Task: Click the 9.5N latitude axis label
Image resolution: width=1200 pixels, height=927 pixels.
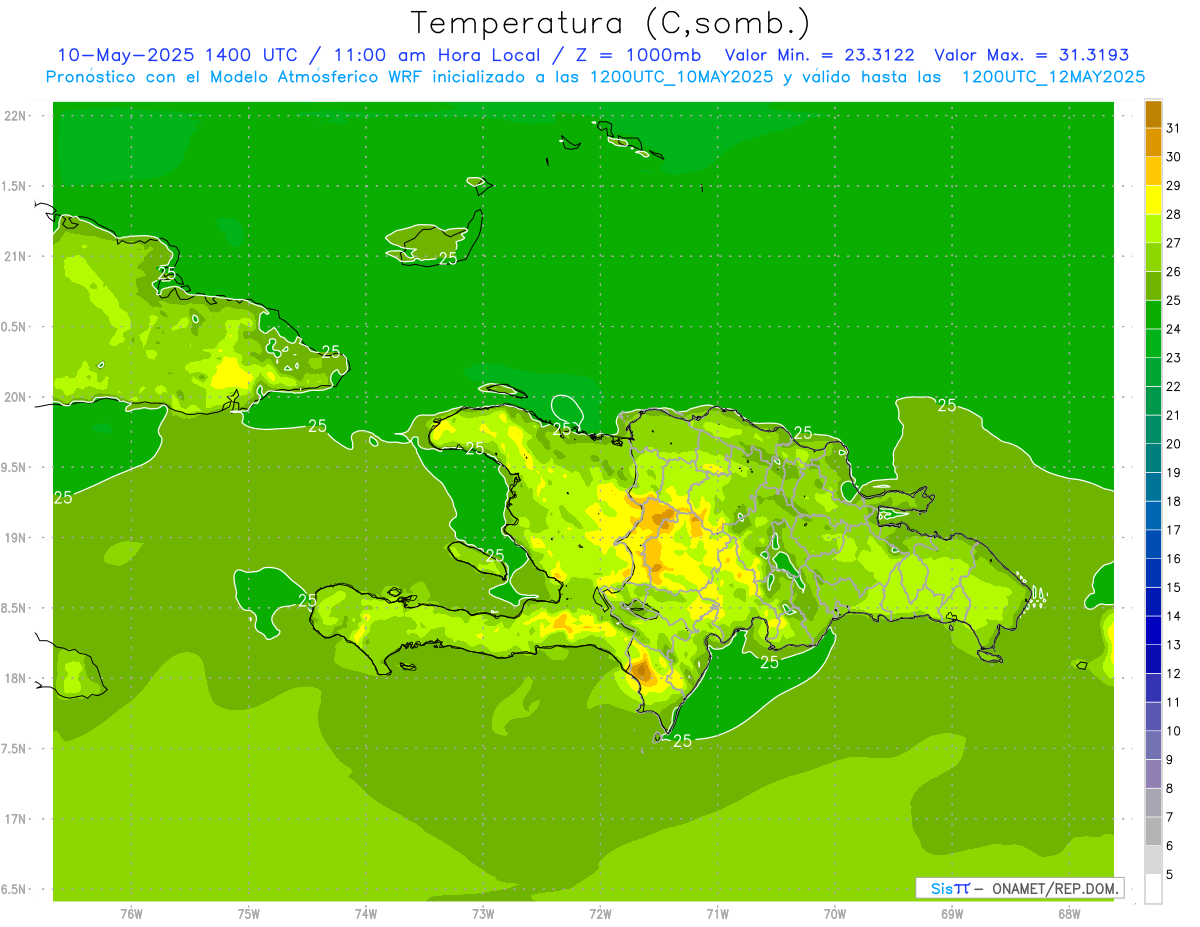Action: tap(13, 468)
